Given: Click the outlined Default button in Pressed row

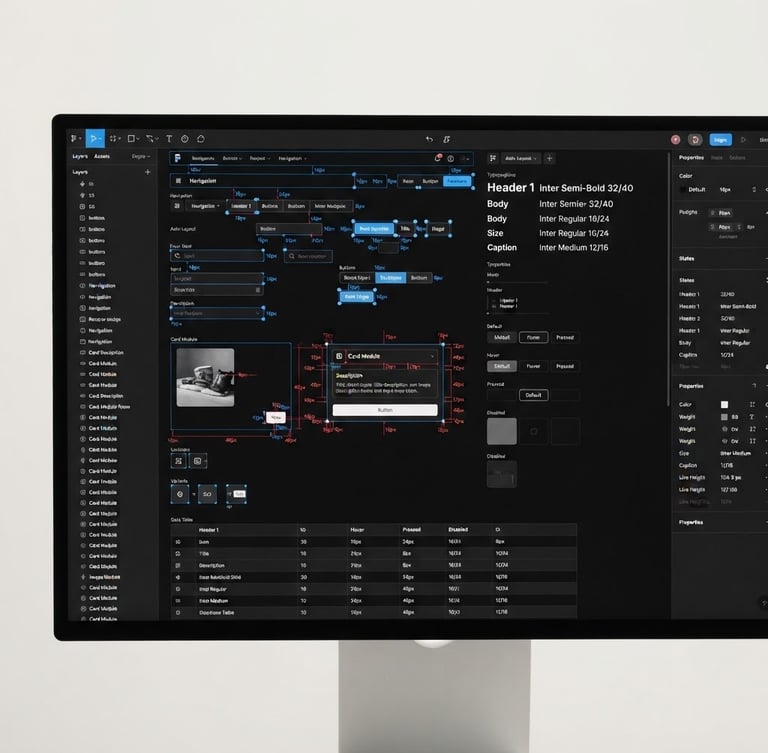Looking at the screenshot, I should click(533, 395).
